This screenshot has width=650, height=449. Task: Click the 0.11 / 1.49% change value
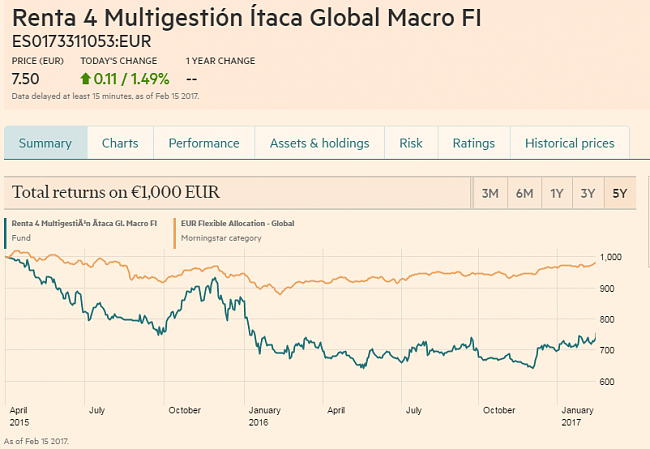point(131,79)
